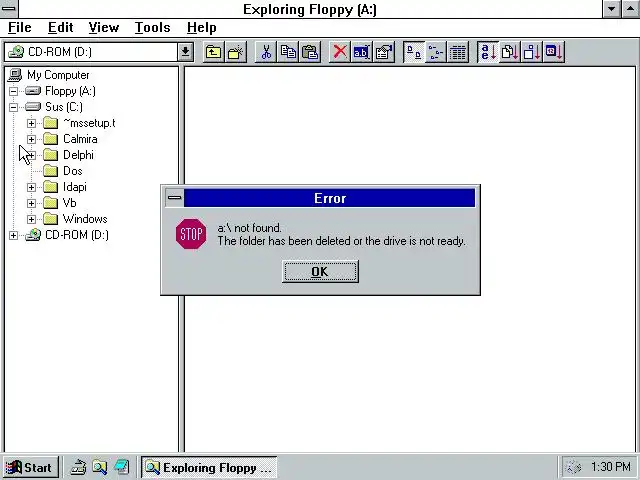640x480 pixels.
Task: Click the printer-like quick launch icon
Action: coord(78,467)
